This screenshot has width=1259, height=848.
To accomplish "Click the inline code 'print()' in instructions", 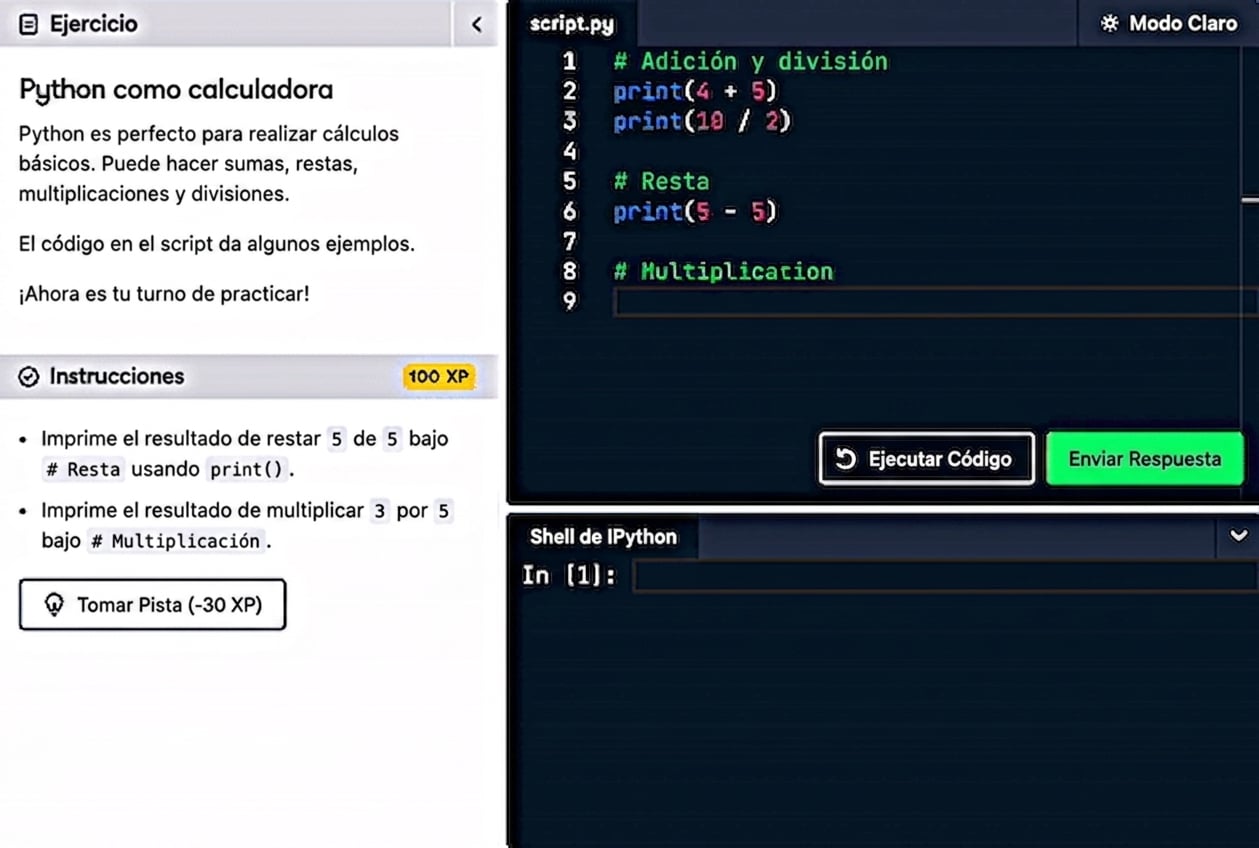I will point(247,469).
